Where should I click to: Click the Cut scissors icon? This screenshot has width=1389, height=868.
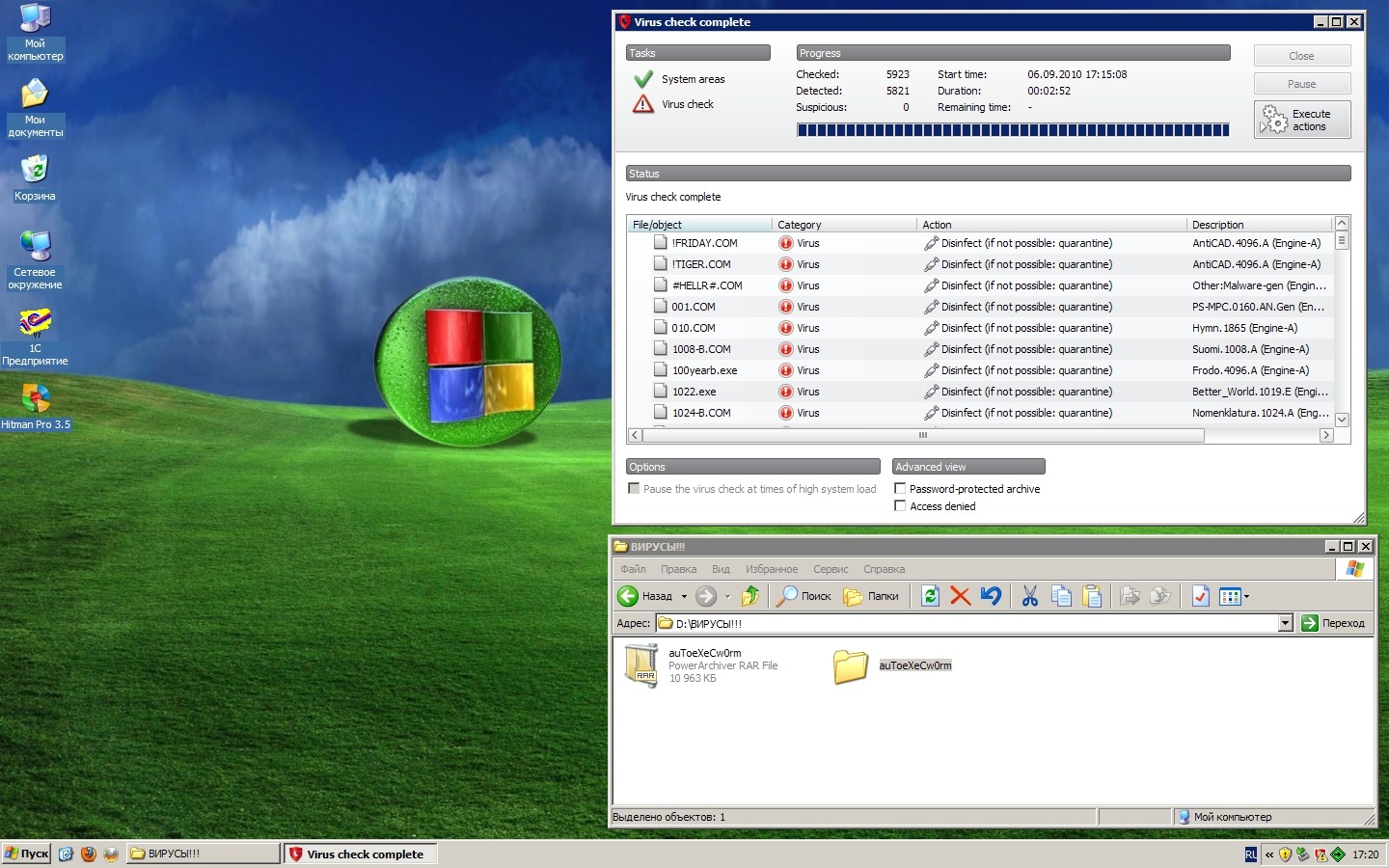[1030, 596]
